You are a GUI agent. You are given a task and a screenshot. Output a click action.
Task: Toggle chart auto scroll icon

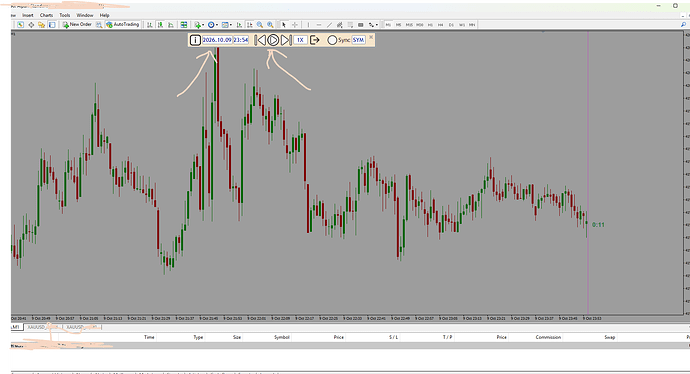click(239, 25)
